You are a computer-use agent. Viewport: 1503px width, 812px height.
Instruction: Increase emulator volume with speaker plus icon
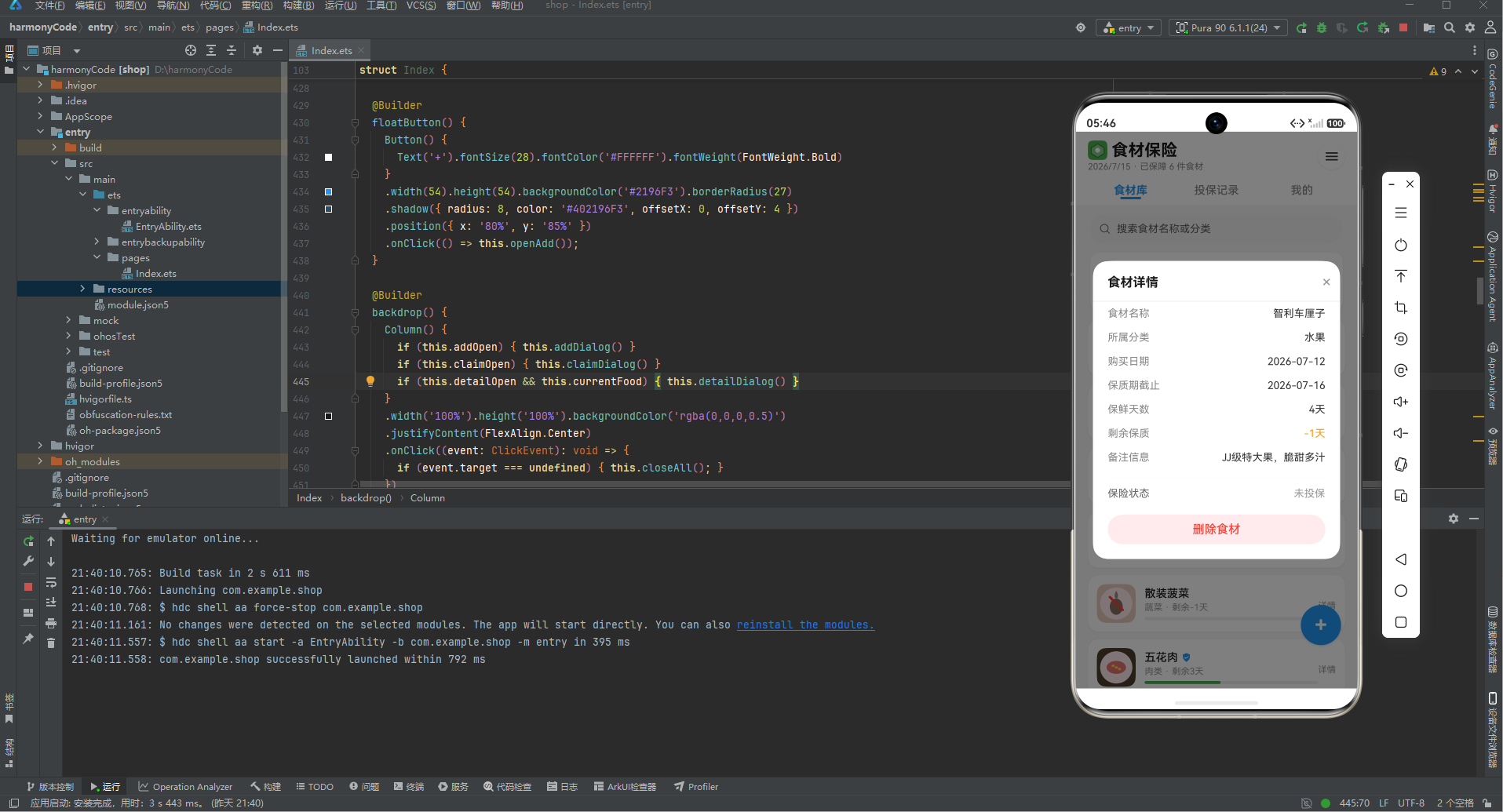point(1401,402)
